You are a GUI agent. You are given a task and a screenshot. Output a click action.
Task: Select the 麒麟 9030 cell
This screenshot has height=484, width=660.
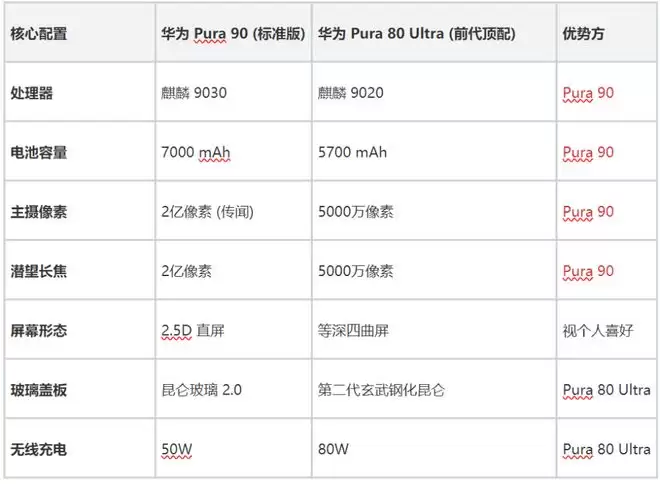(x=194, y=93)
